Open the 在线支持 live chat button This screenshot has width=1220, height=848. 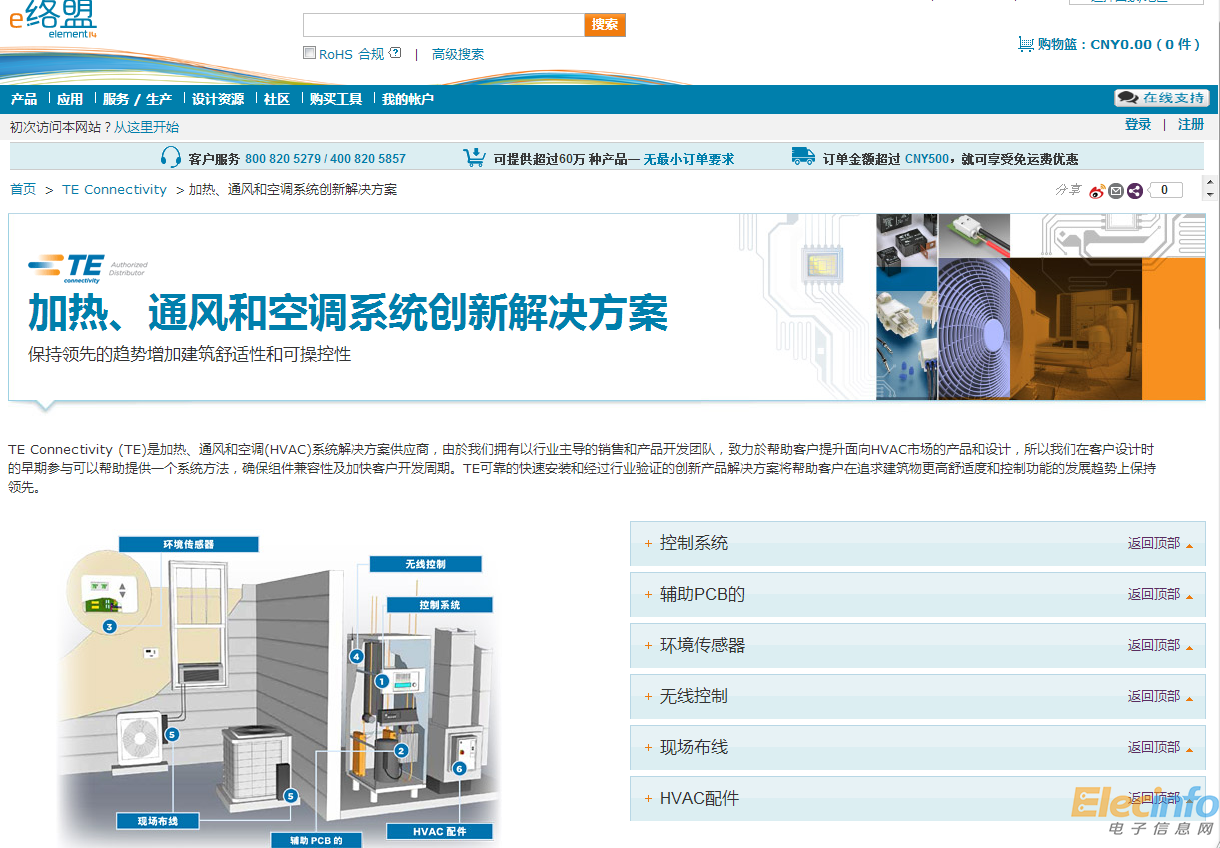pos(1162,98)
